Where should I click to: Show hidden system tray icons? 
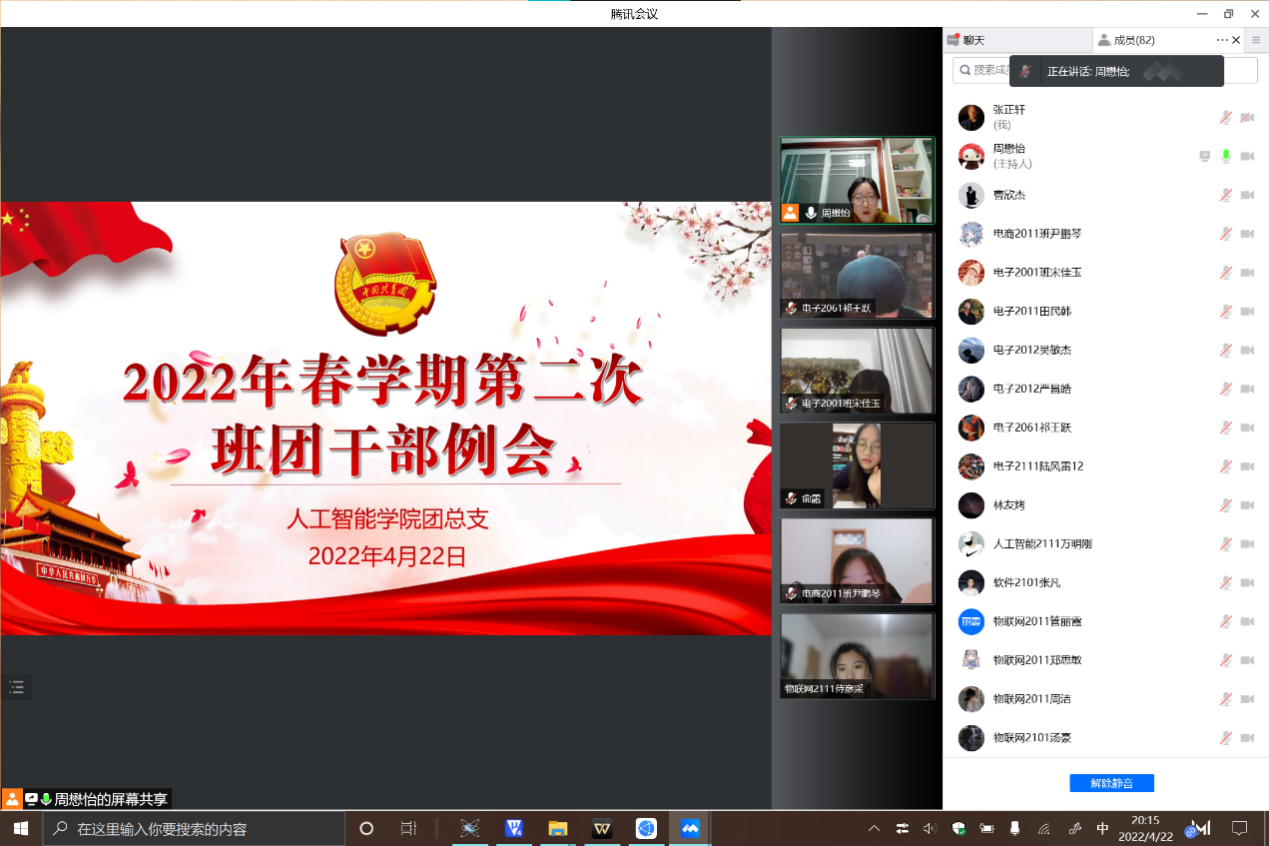tap(874, 829)
